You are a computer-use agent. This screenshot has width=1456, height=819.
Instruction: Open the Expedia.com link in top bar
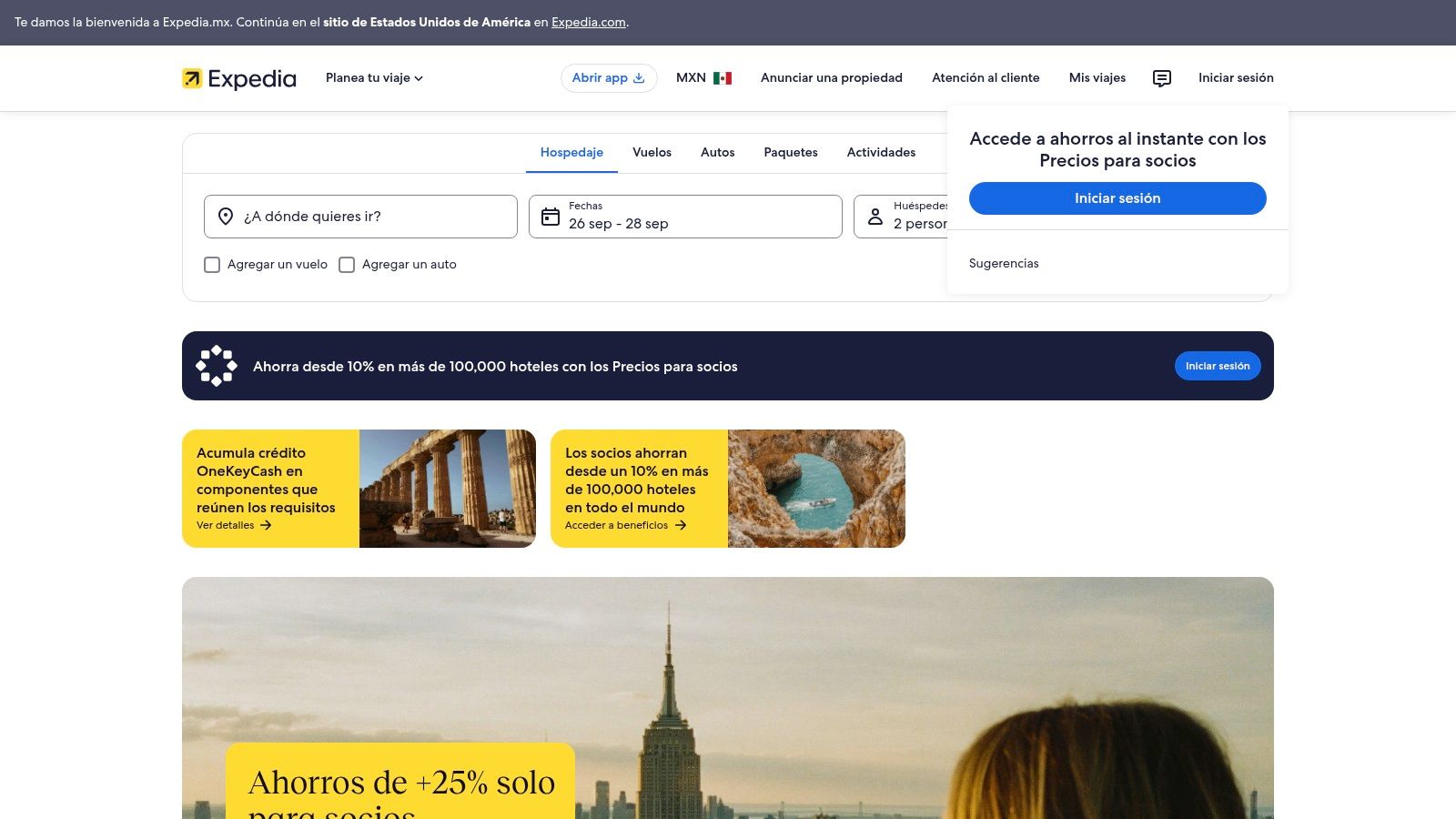pyautogui.click(x=589, y=22)
